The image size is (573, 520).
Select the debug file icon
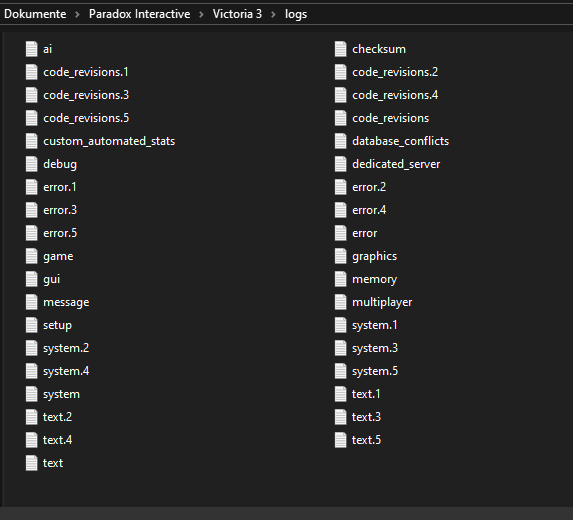pos(31,164)
